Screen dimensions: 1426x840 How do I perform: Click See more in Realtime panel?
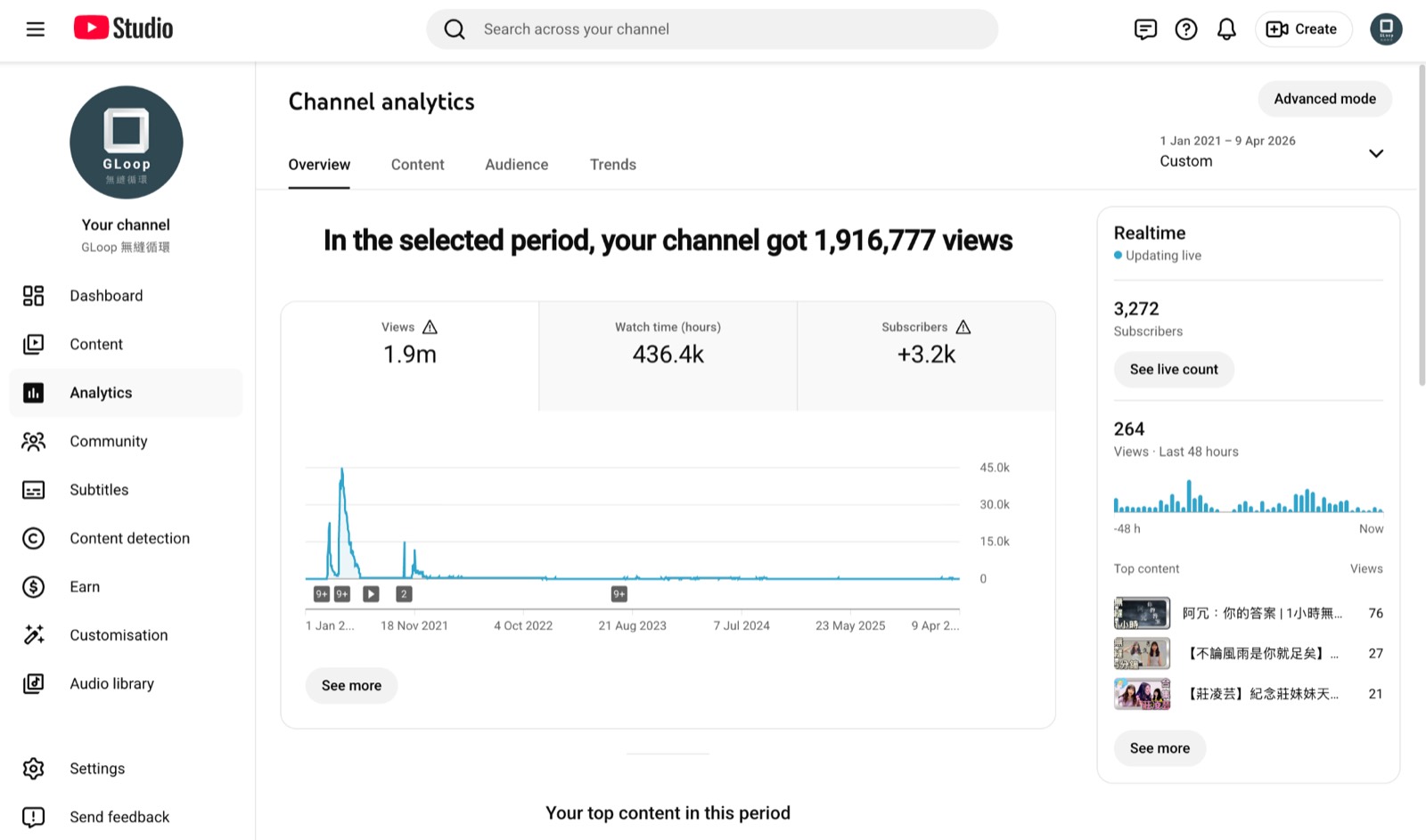[x=1160, y=748]
